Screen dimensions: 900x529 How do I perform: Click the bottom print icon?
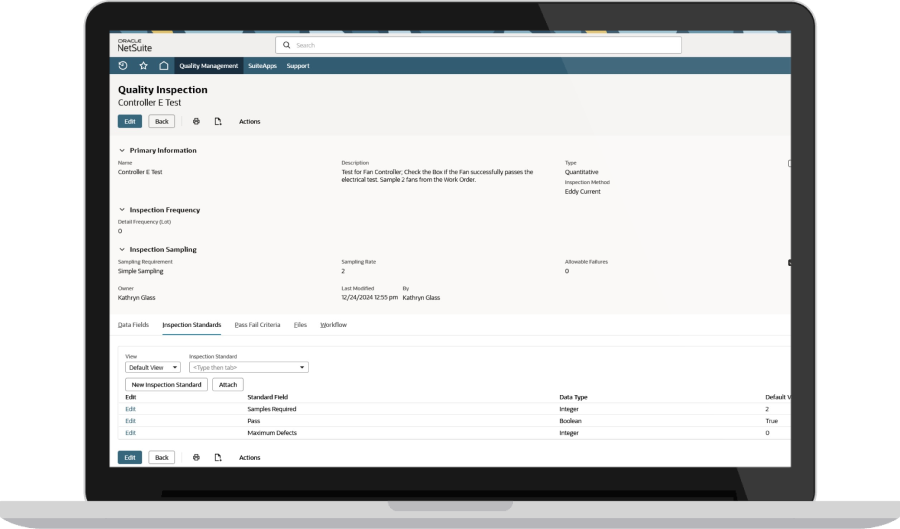pos(196,457)
